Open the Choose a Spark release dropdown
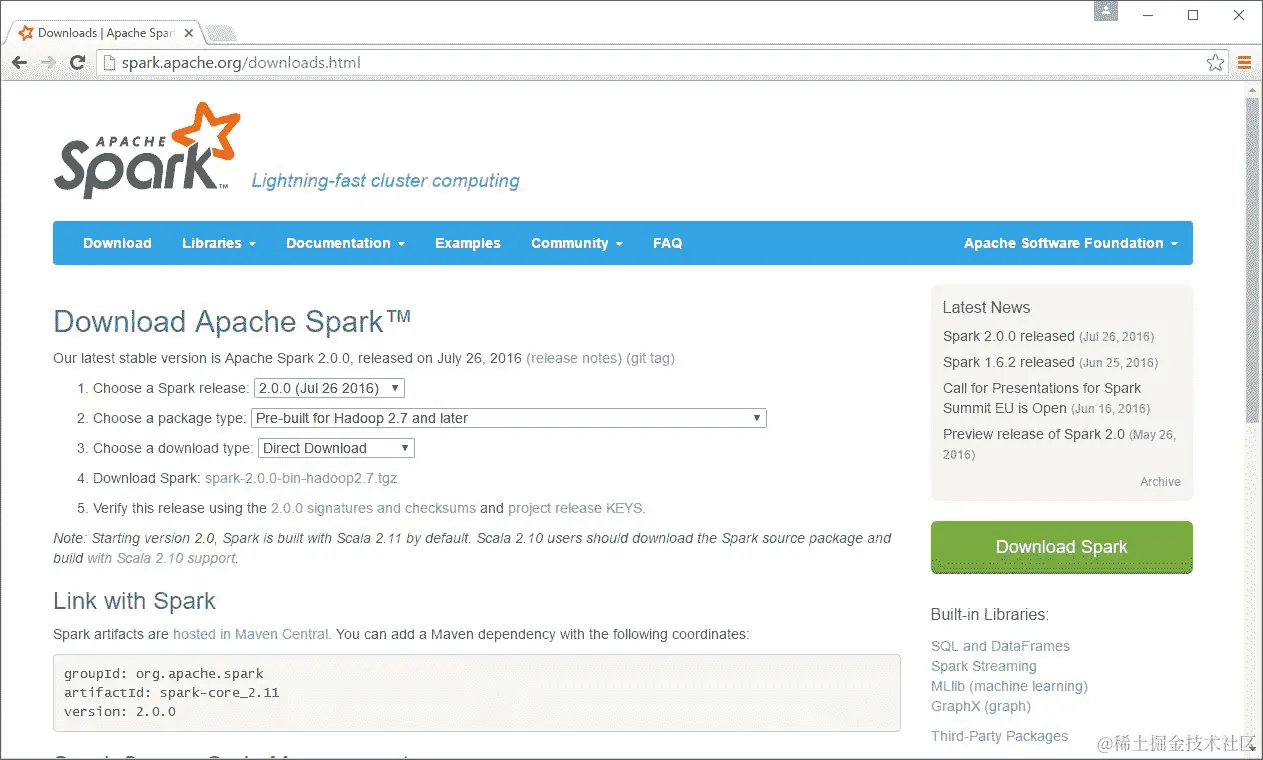The height and width of the screenshot is (760, 1263). coord(330,388)
